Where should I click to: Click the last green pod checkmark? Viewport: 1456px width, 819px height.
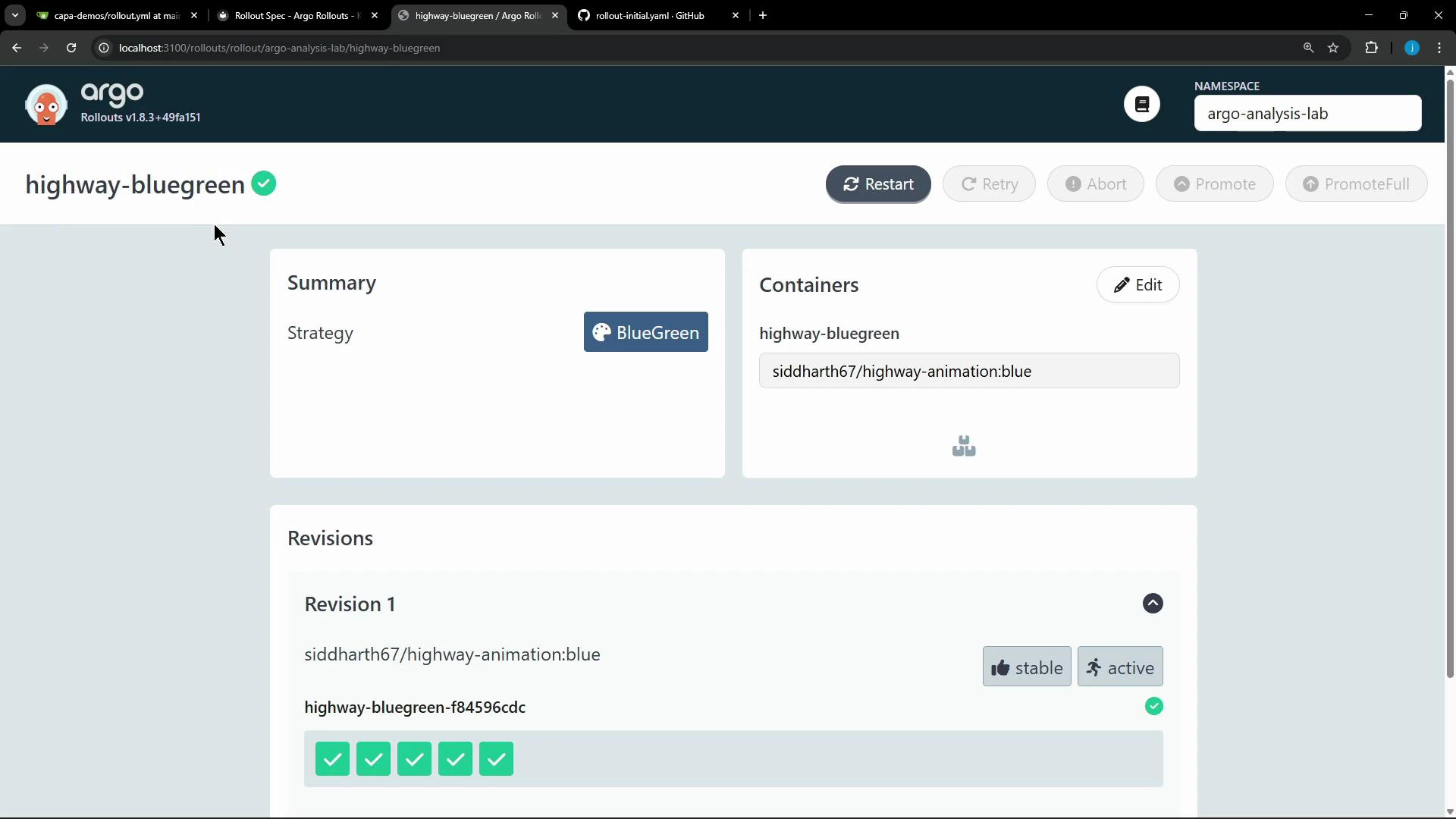(x=496, y=758)
